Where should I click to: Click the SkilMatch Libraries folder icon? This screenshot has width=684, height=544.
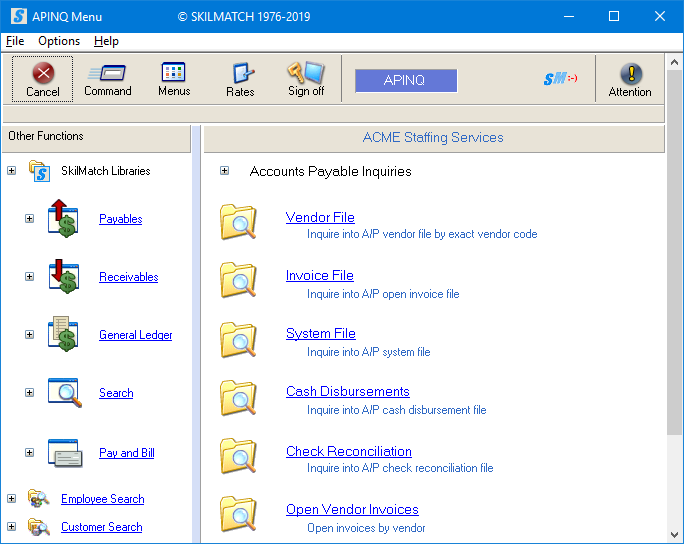(x=39, y=171)
